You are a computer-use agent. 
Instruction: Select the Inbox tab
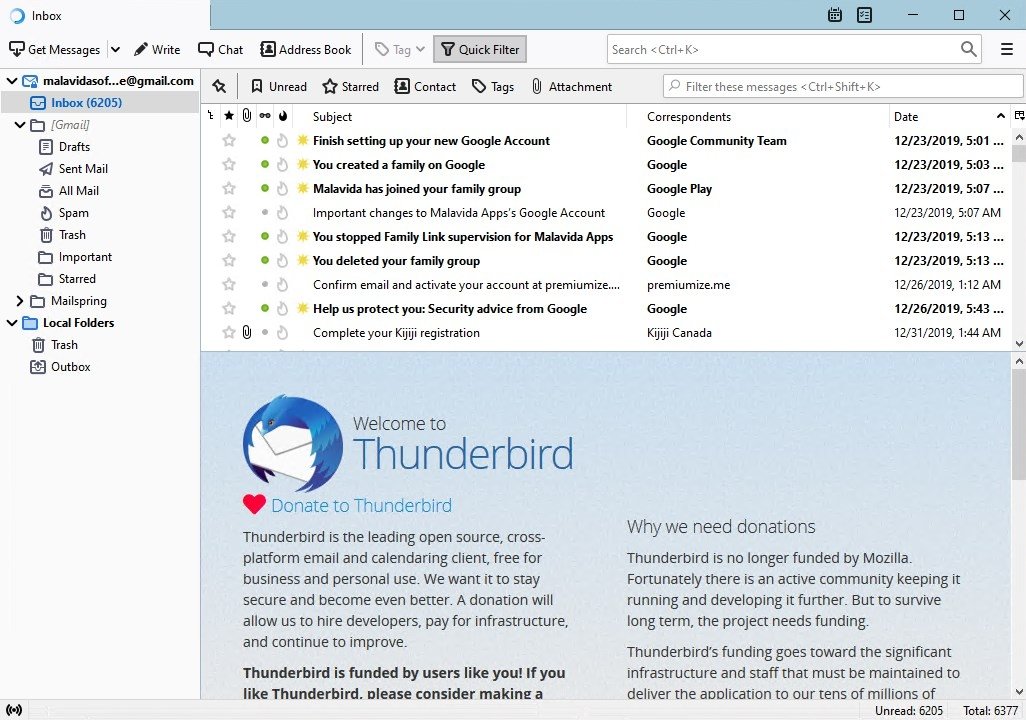click(105, 16)
